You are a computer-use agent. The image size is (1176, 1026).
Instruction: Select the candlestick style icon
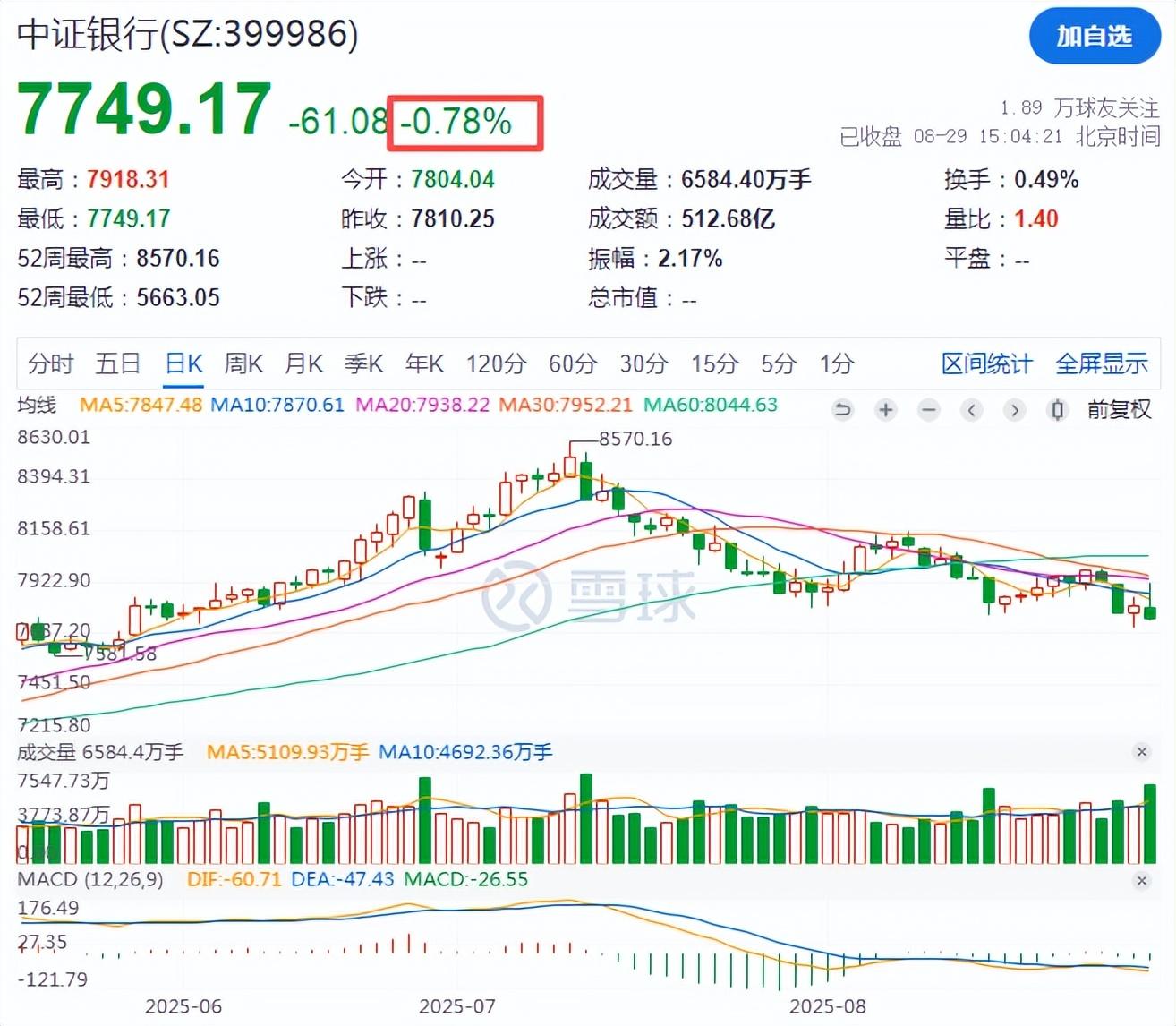[x=1058, y=409]
